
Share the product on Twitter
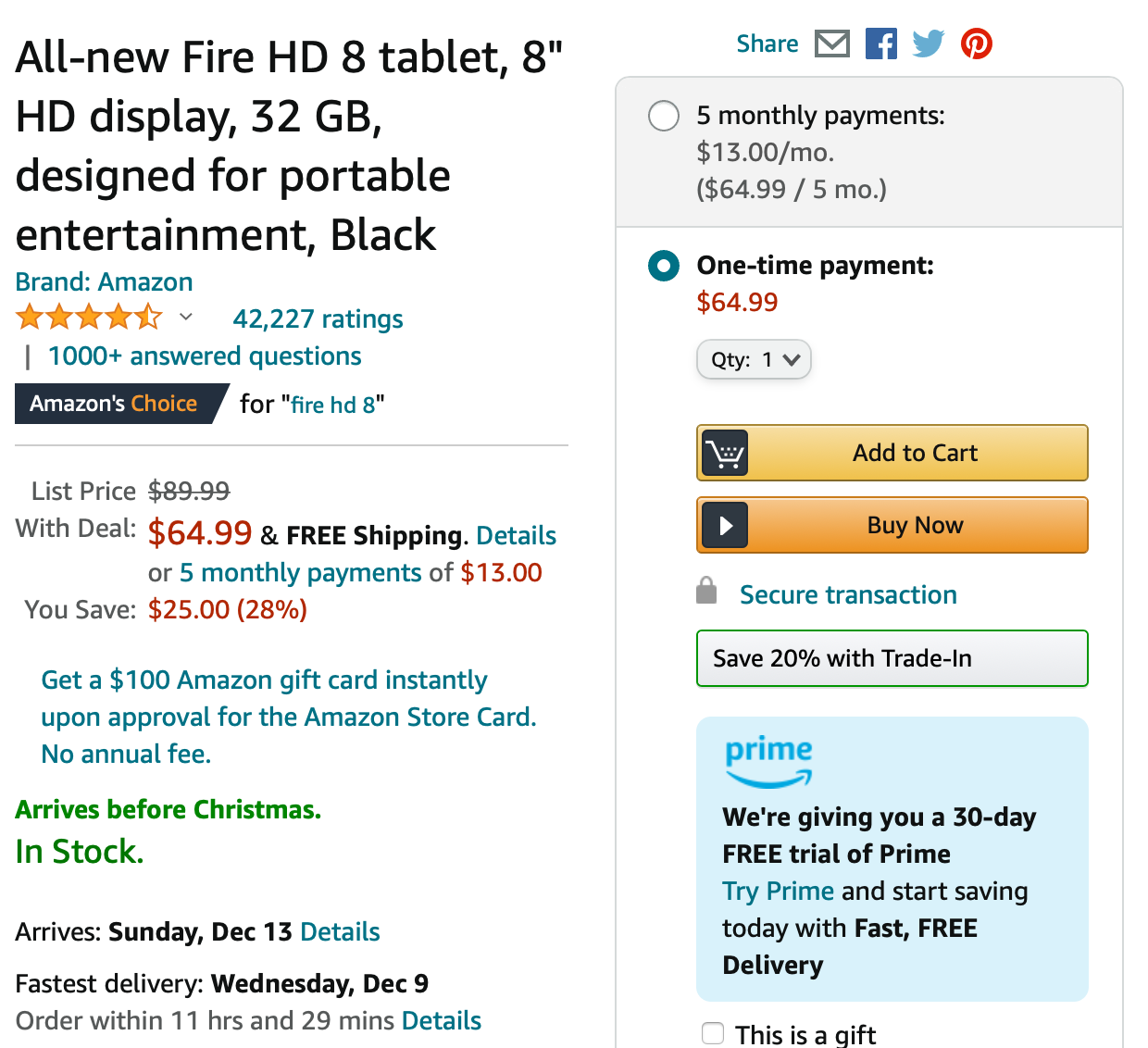[x=928, y=44]
